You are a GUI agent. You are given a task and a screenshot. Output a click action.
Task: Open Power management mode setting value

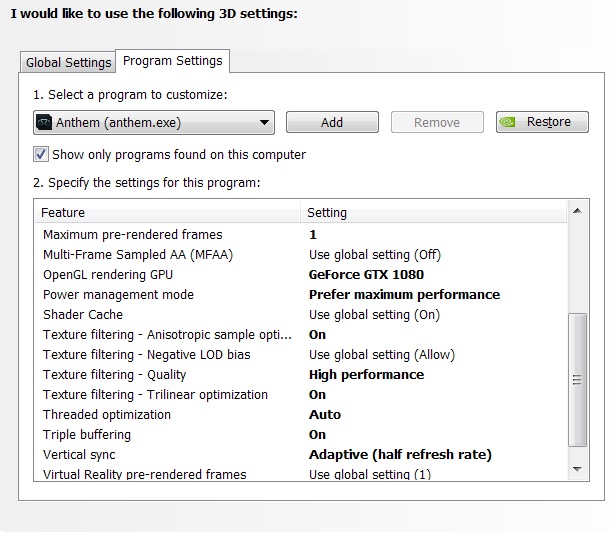404,295
